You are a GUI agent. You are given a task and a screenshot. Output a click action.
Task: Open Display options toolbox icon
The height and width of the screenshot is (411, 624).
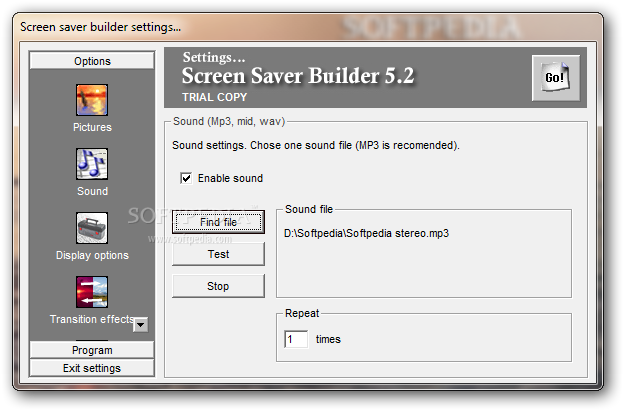coord(92,228)
